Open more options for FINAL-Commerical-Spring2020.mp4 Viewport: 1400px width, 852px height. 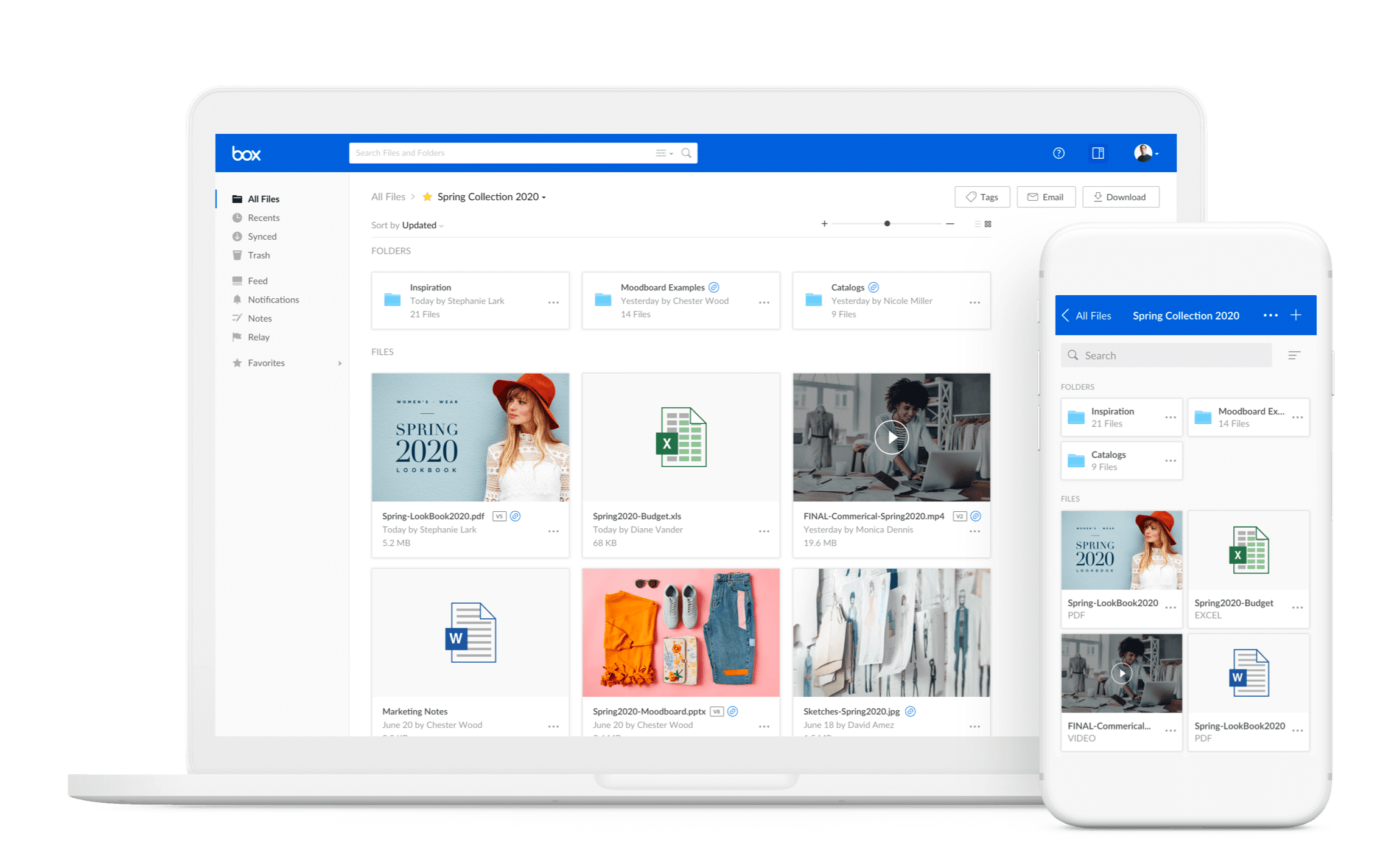(975, 531)
